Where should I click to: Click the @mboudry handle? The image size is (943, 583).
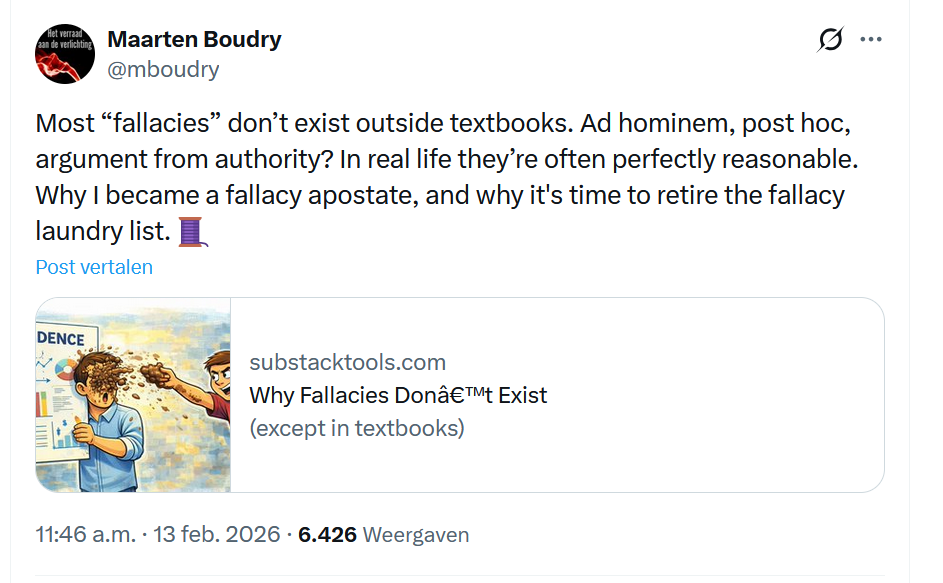click(163, 69)
